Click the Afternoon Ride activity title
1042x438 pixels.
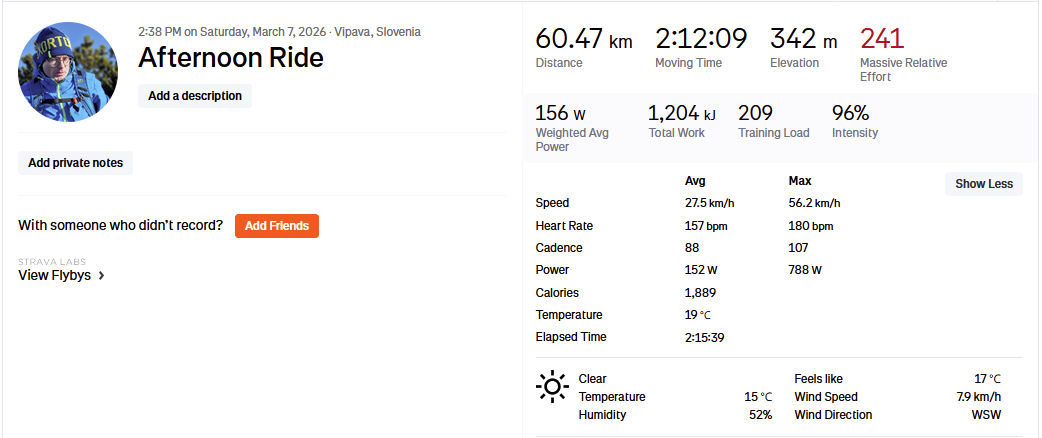[x=231, y=58]
